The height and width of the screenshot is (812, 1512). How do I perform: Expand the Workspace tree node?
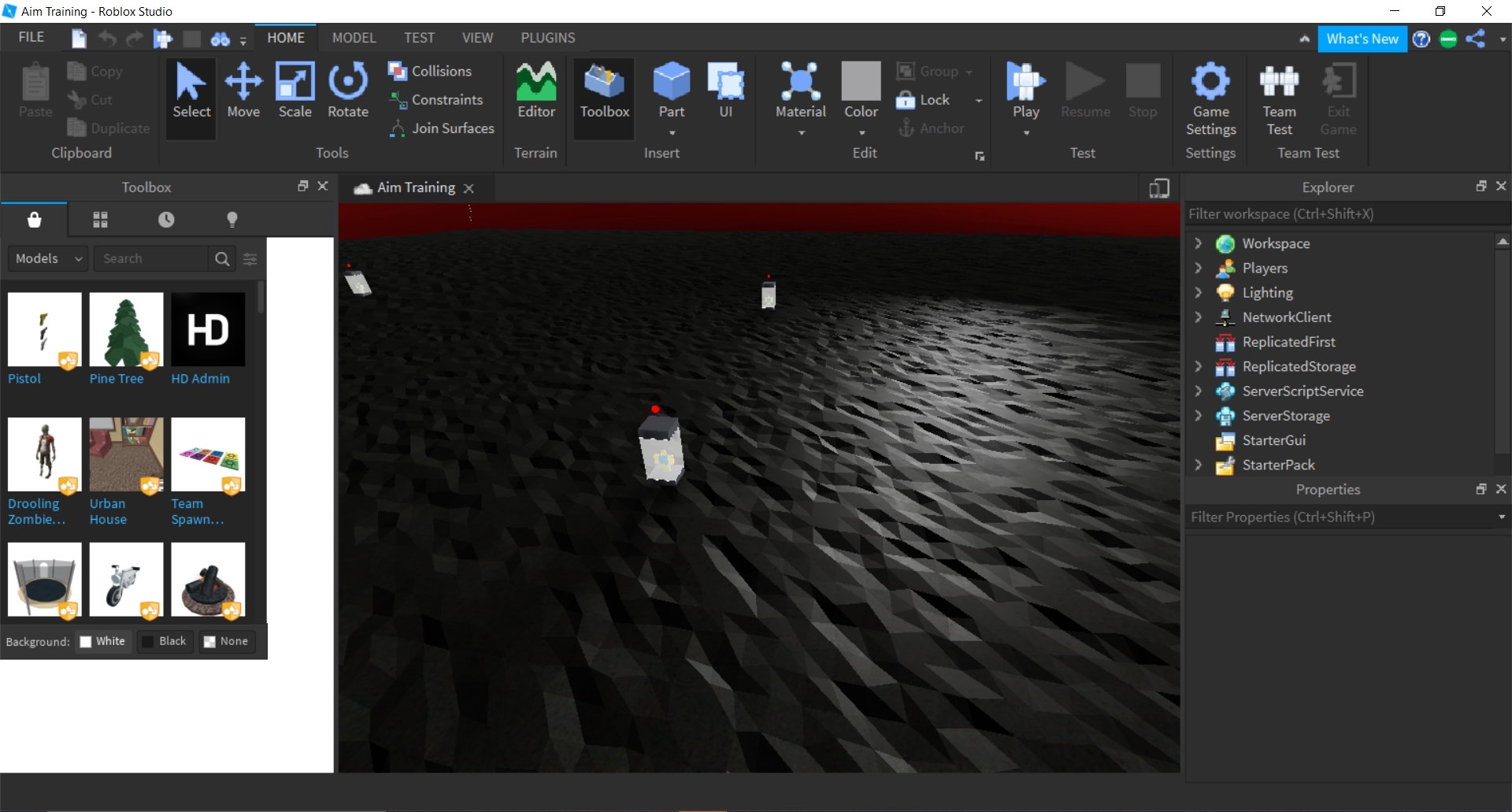tap(1198, 243)
